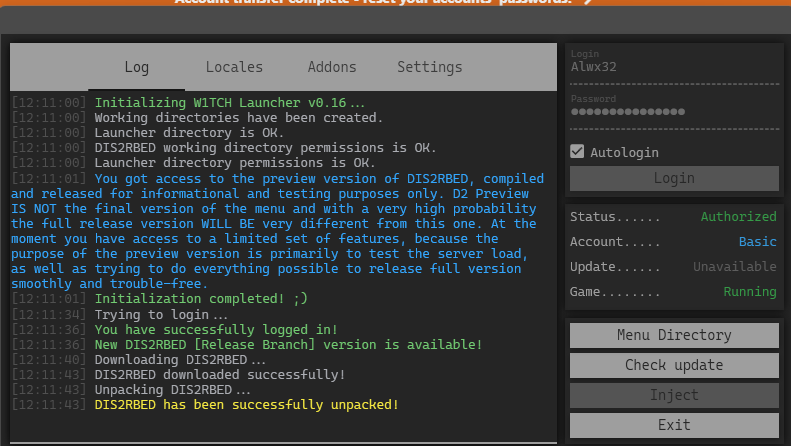Click 'Unpacking DIS2RBED...' log line
Viewport: 791px width, 446px height.
point(172,390)
